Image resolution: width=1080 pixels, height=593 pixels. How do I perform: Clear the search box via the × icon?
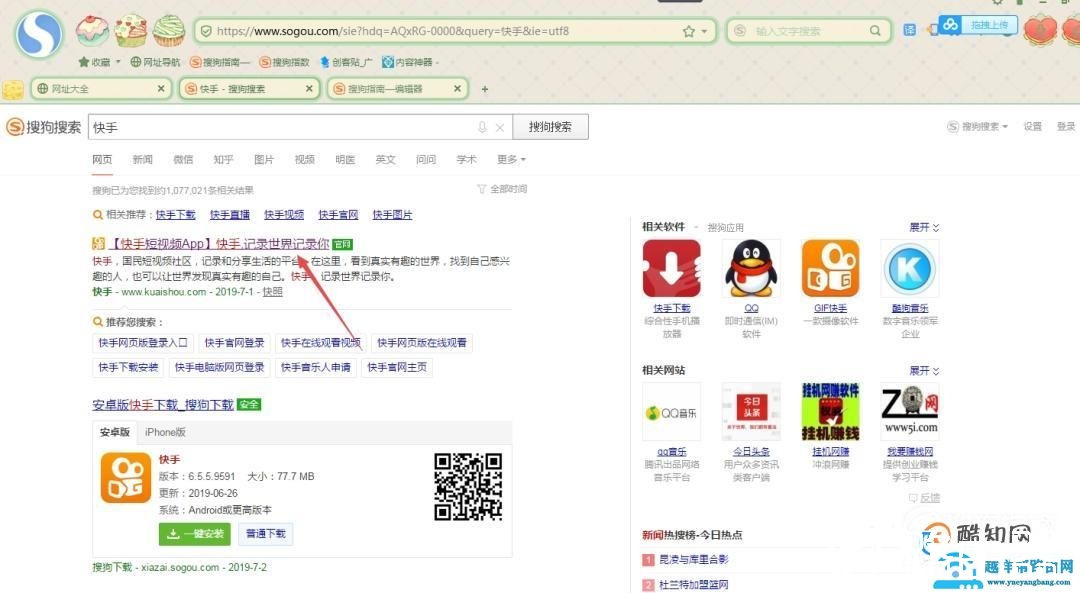point(499,127)
